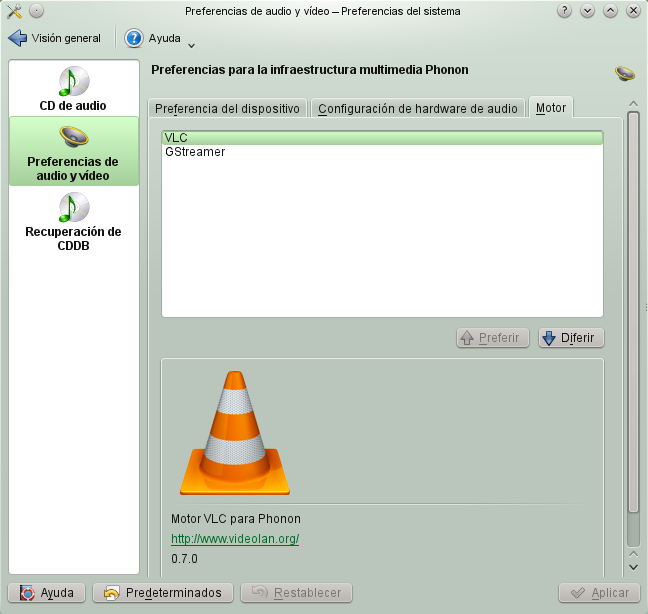Click the Restablecer button

point(296,593)
